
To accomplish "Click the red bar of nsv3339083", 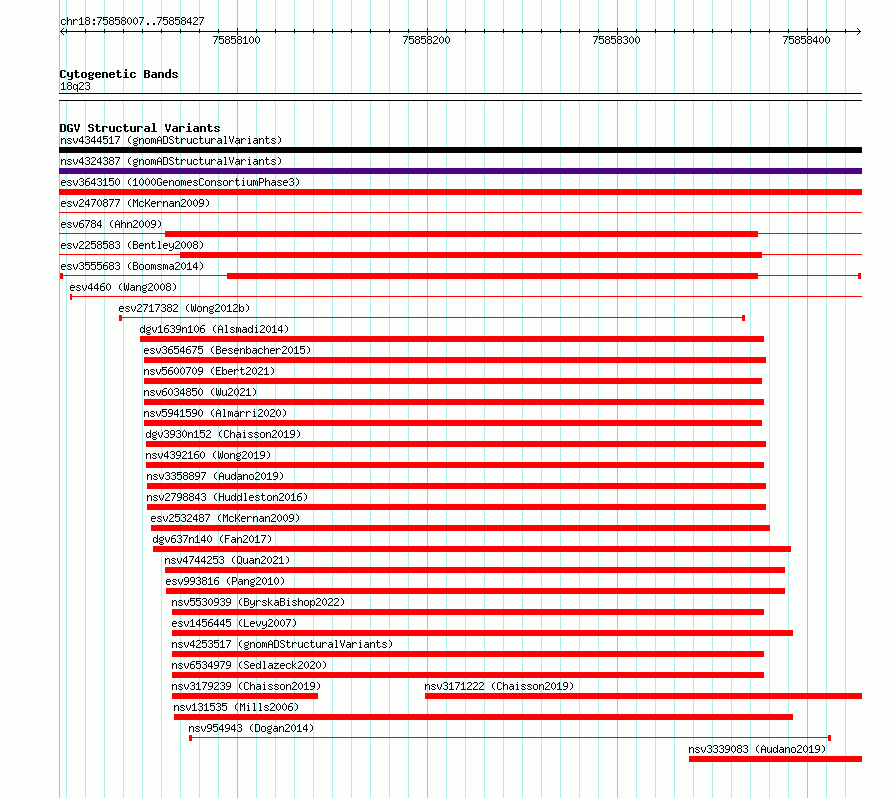I will [x=775, y=759].
